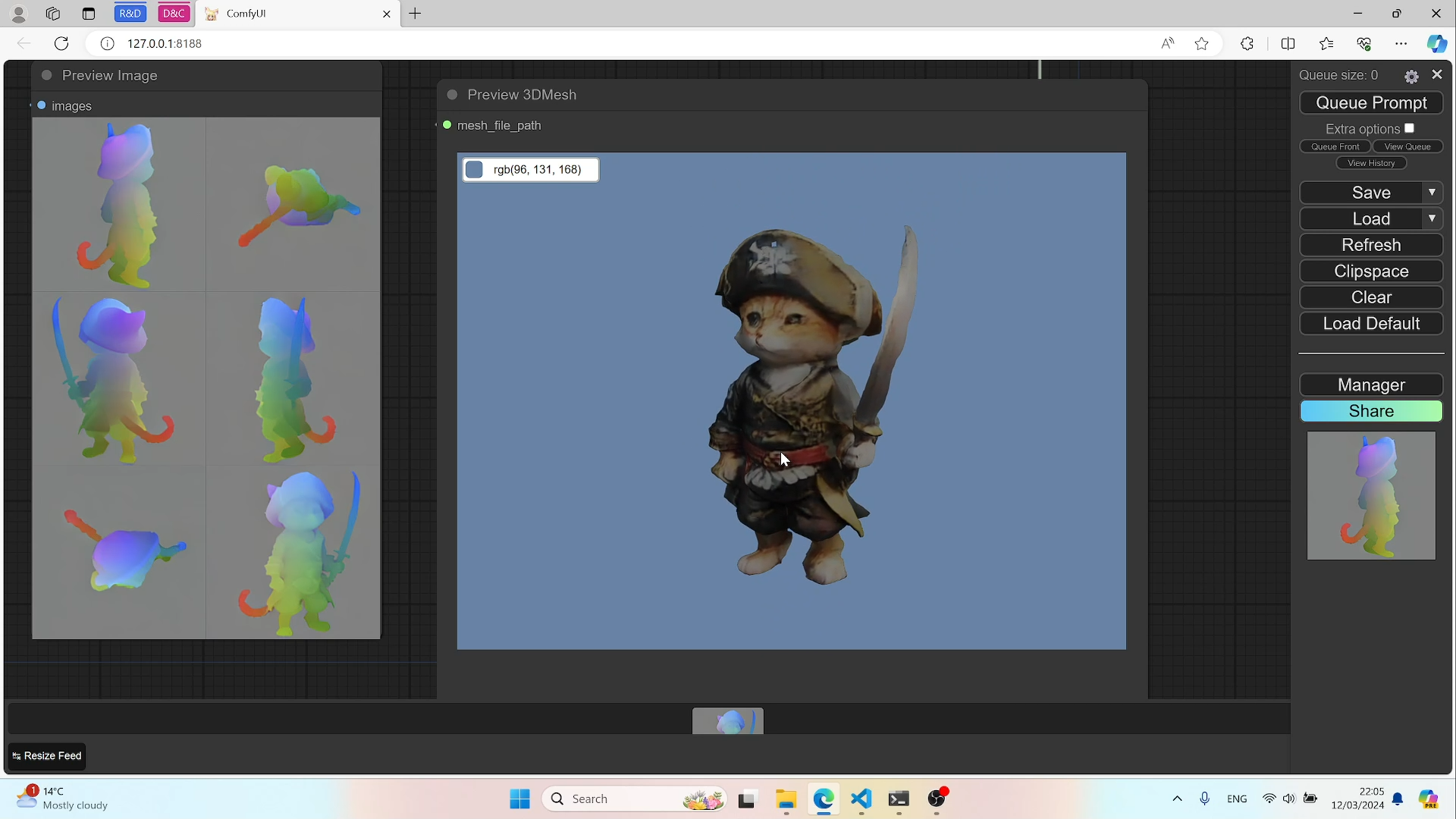Open Visual Studio Code from taskbar

861,799
